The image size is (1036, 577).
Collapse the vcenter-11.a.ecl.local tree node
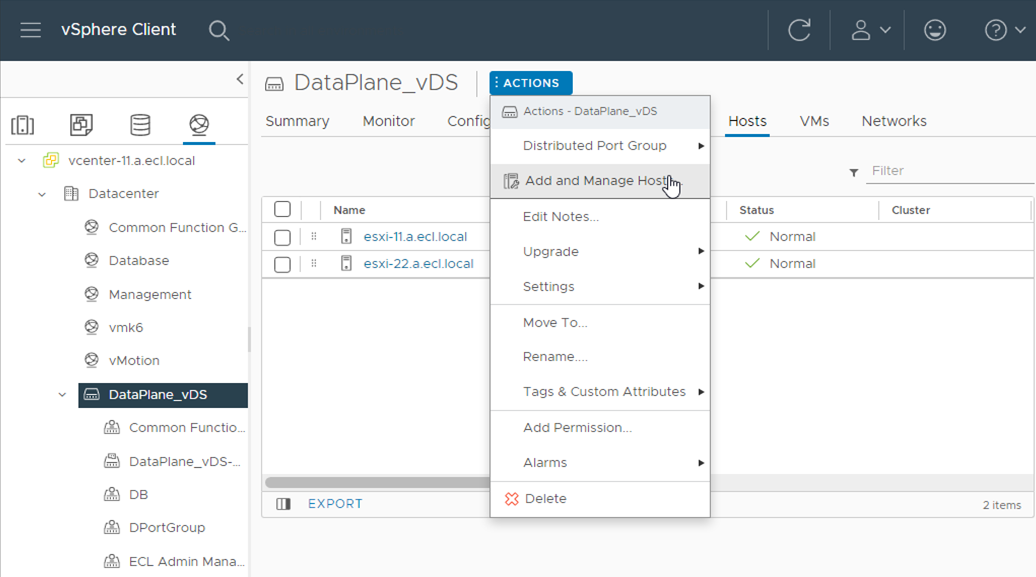22,161
